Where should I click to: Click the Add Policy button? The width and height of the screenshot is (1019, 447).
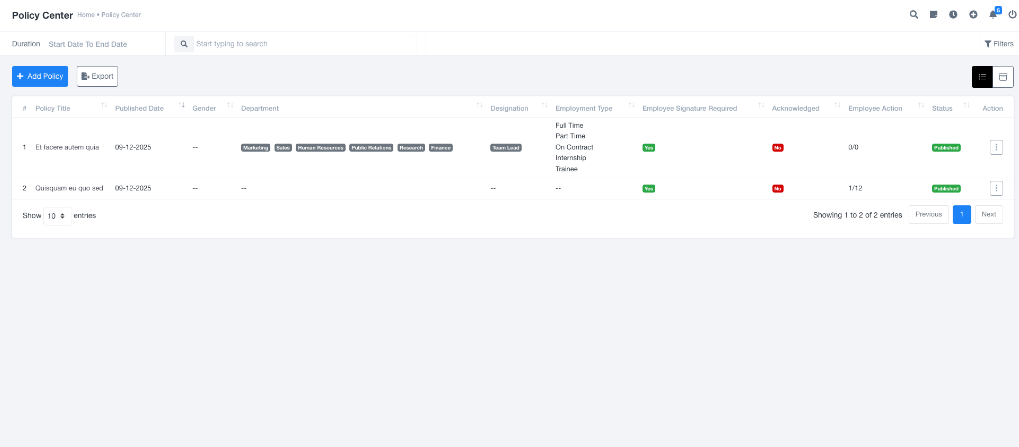(x=40, y=76)
